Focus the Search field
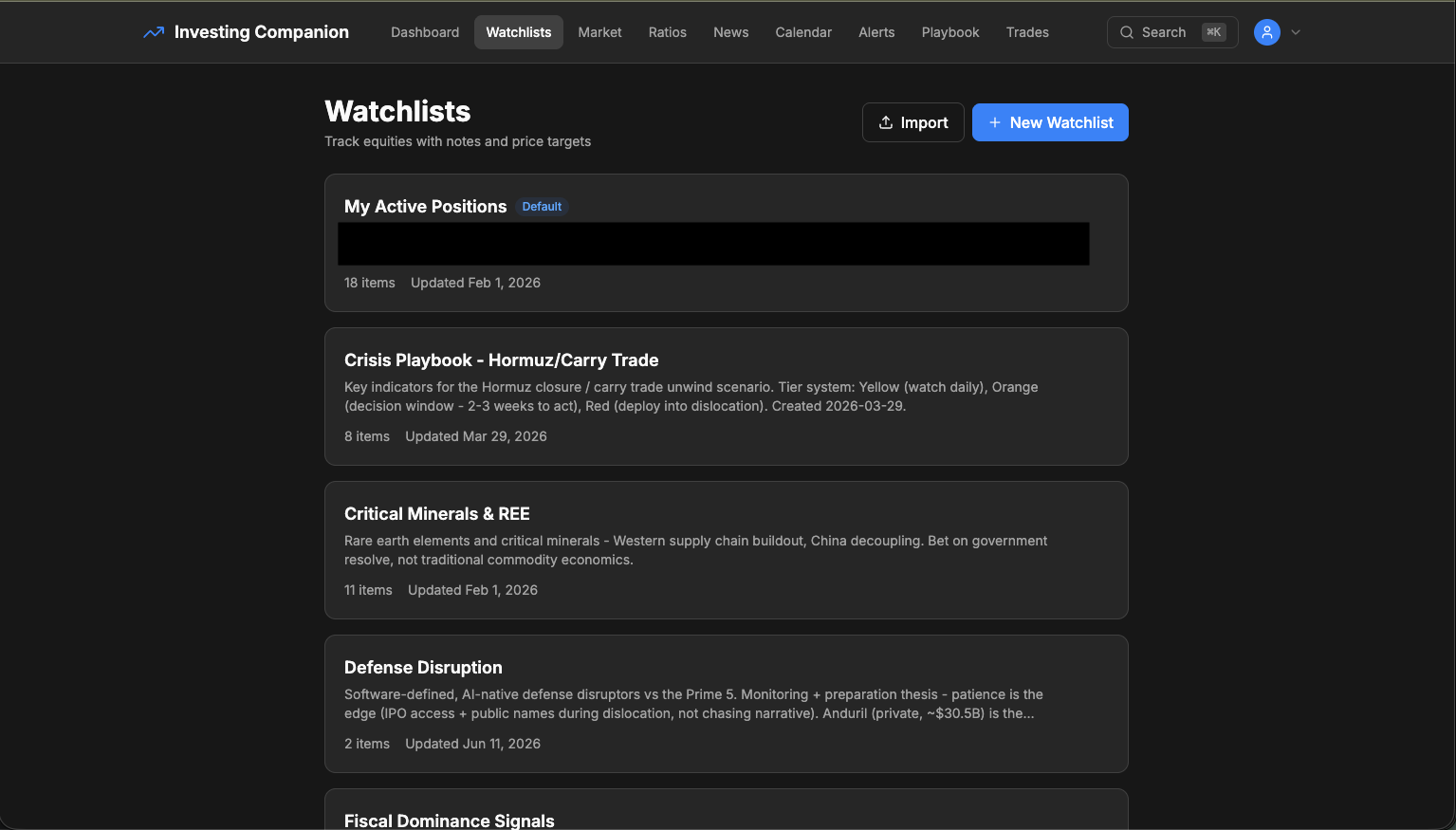 [x=1172, y=32]
